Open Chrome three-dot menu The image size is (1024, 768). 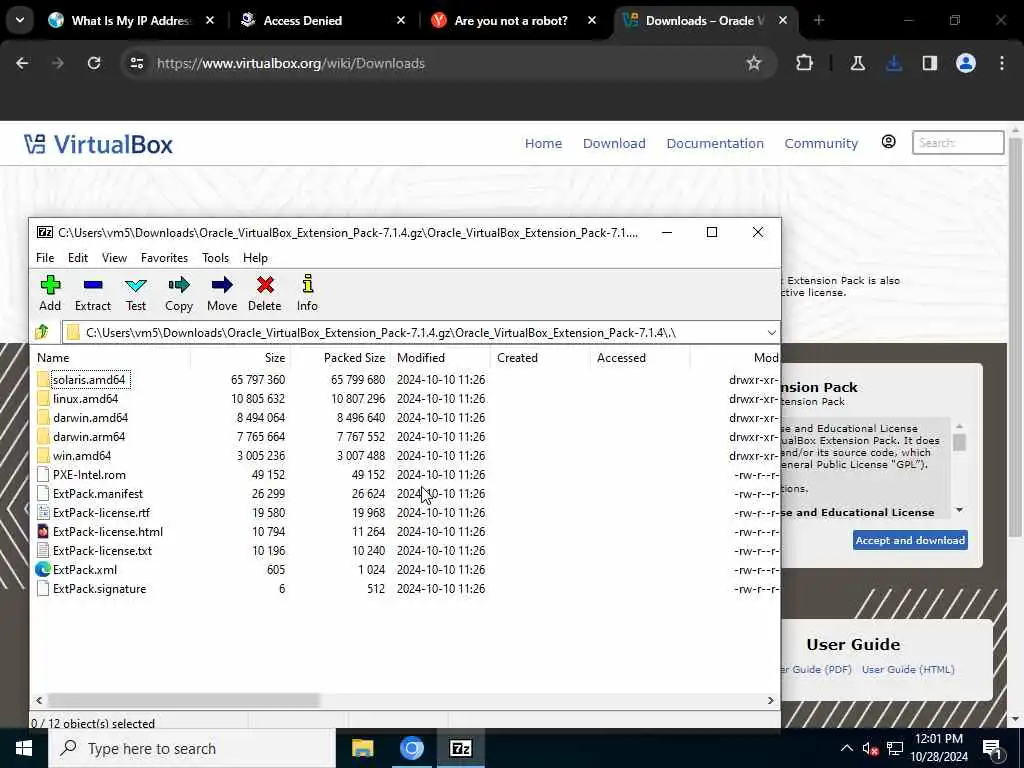click(1002, 63)
